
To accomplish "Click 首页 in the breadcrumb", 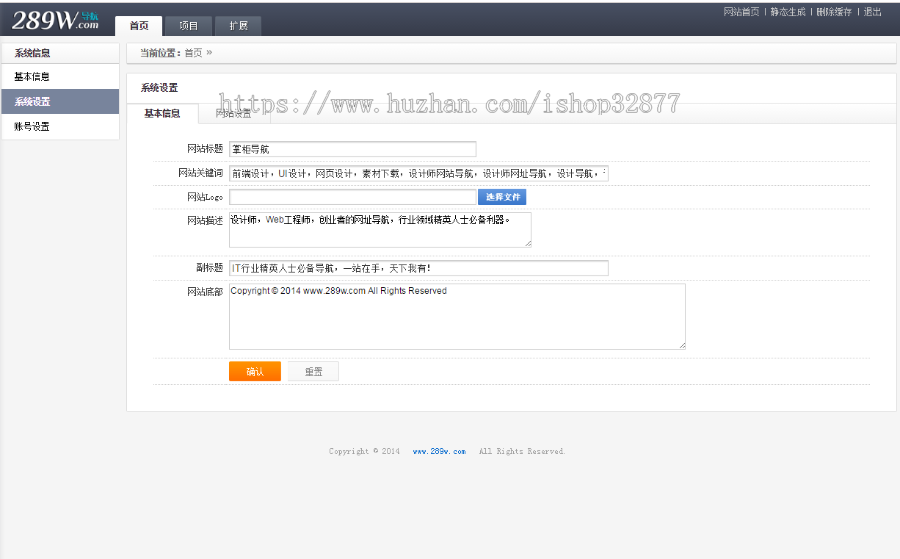I will click(193, 53).
